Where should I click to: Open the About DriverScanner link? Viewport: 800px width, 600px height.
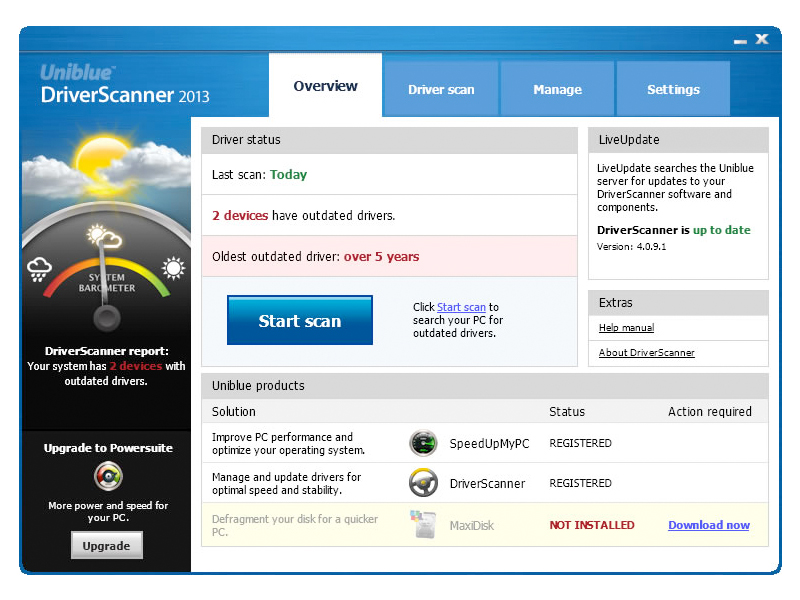tap(646, 353)
